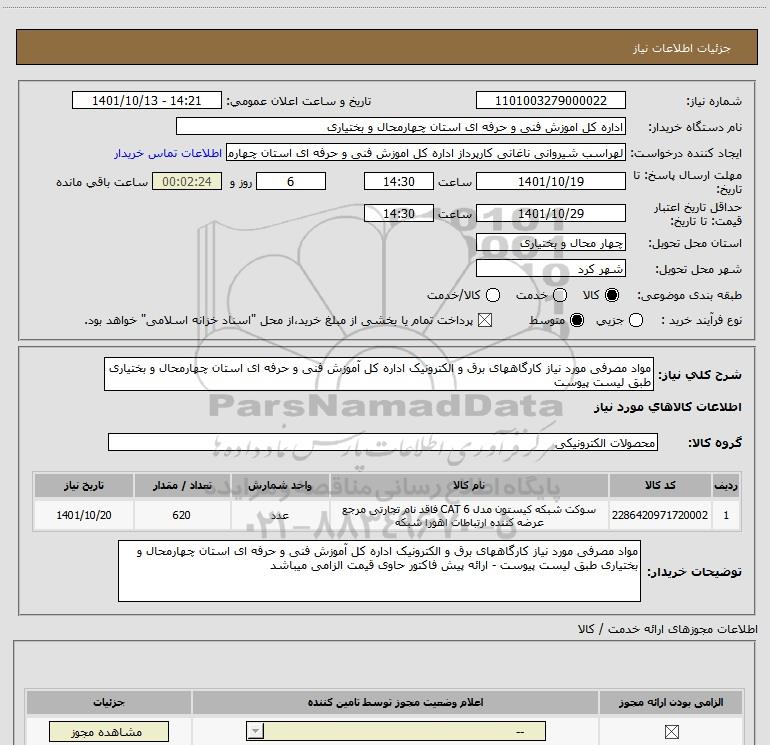Click the مشاهده مجوز button

109,732
